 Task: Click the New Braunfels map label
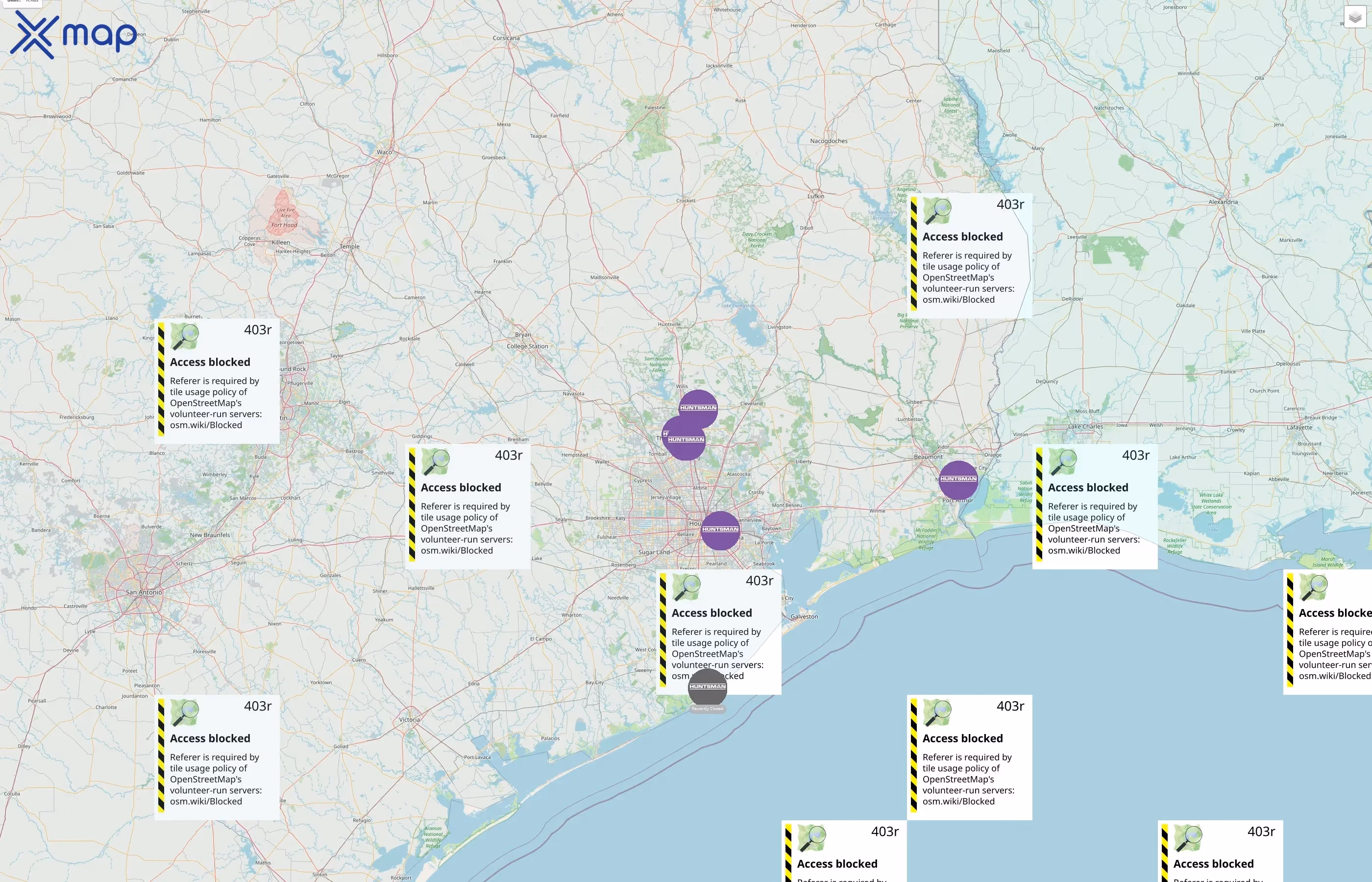point(210,536)
